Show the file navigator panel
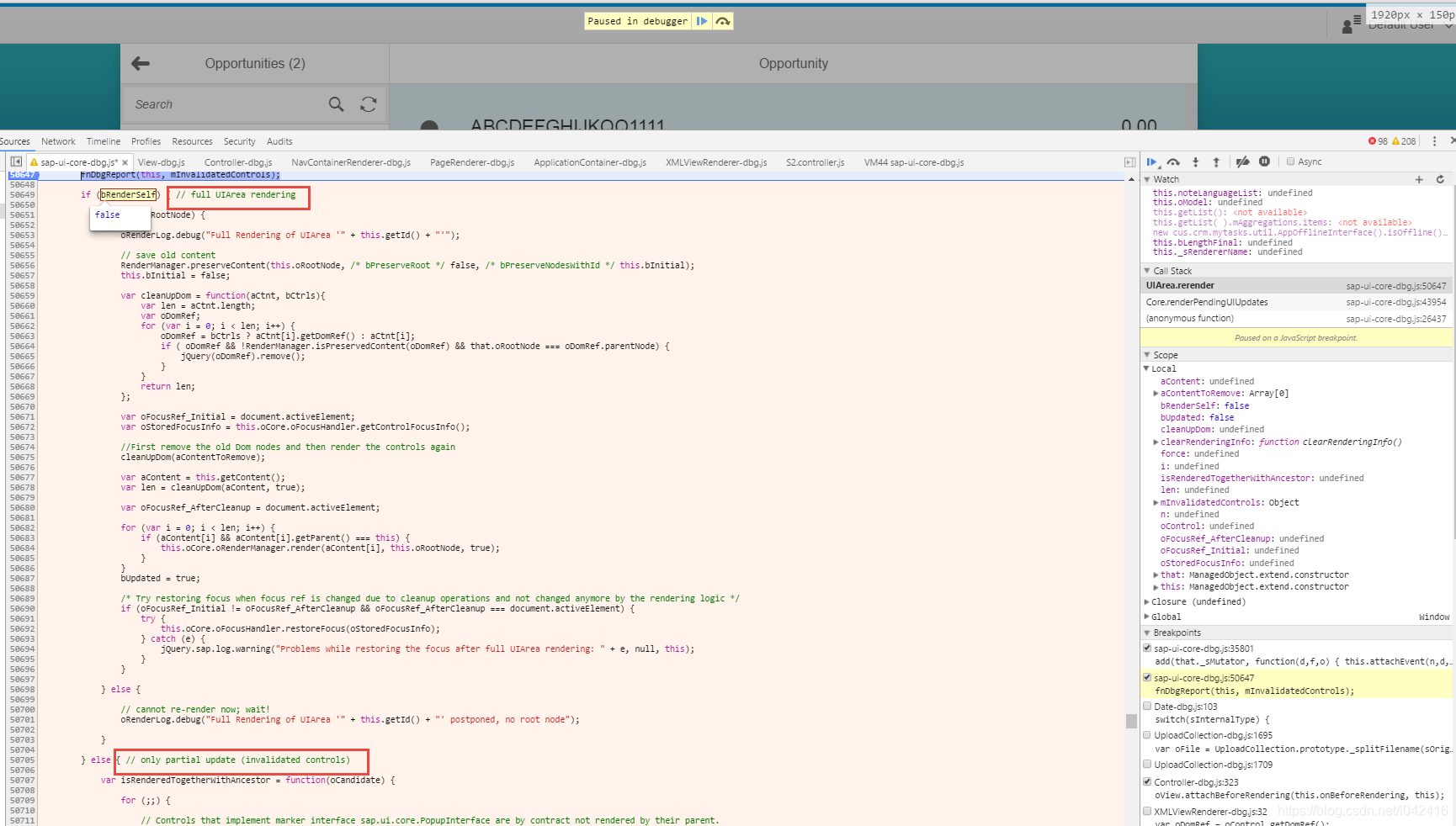1456x826 pixels. point(16,161)
